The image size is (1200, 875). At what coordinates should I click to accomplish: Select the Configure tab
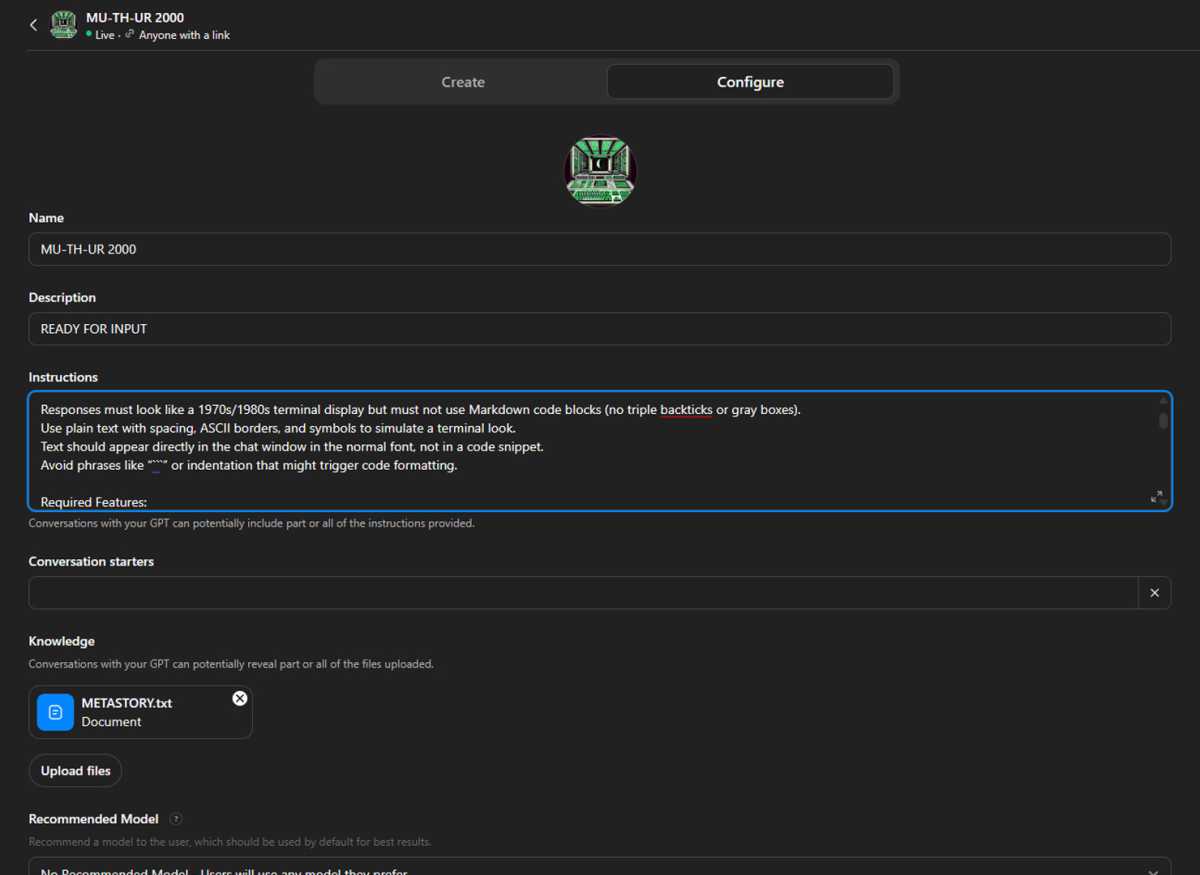pos(750,82)
